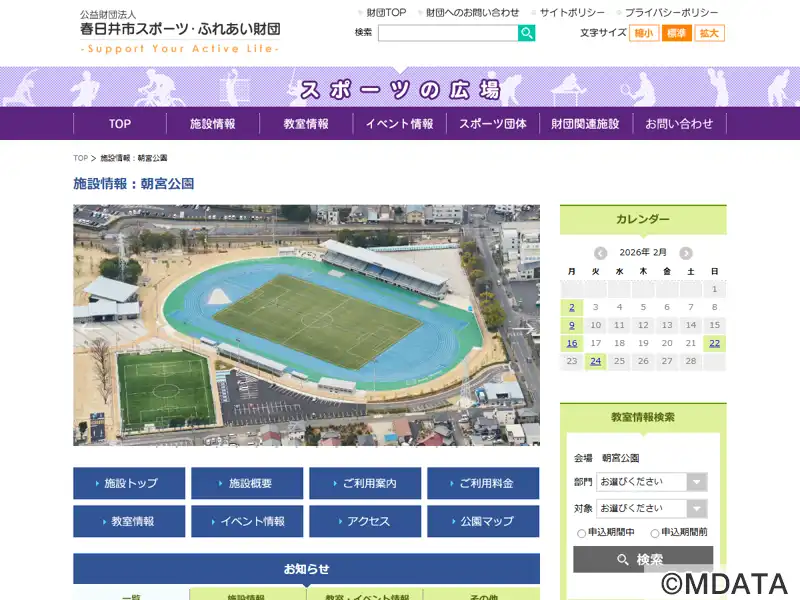
Task: Open the 部門 dropdown list
Action: 652,482
